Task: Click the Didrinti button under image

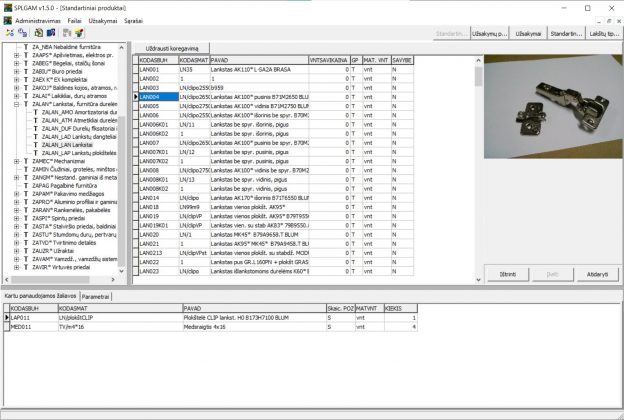Action: (x=508, y=274)
